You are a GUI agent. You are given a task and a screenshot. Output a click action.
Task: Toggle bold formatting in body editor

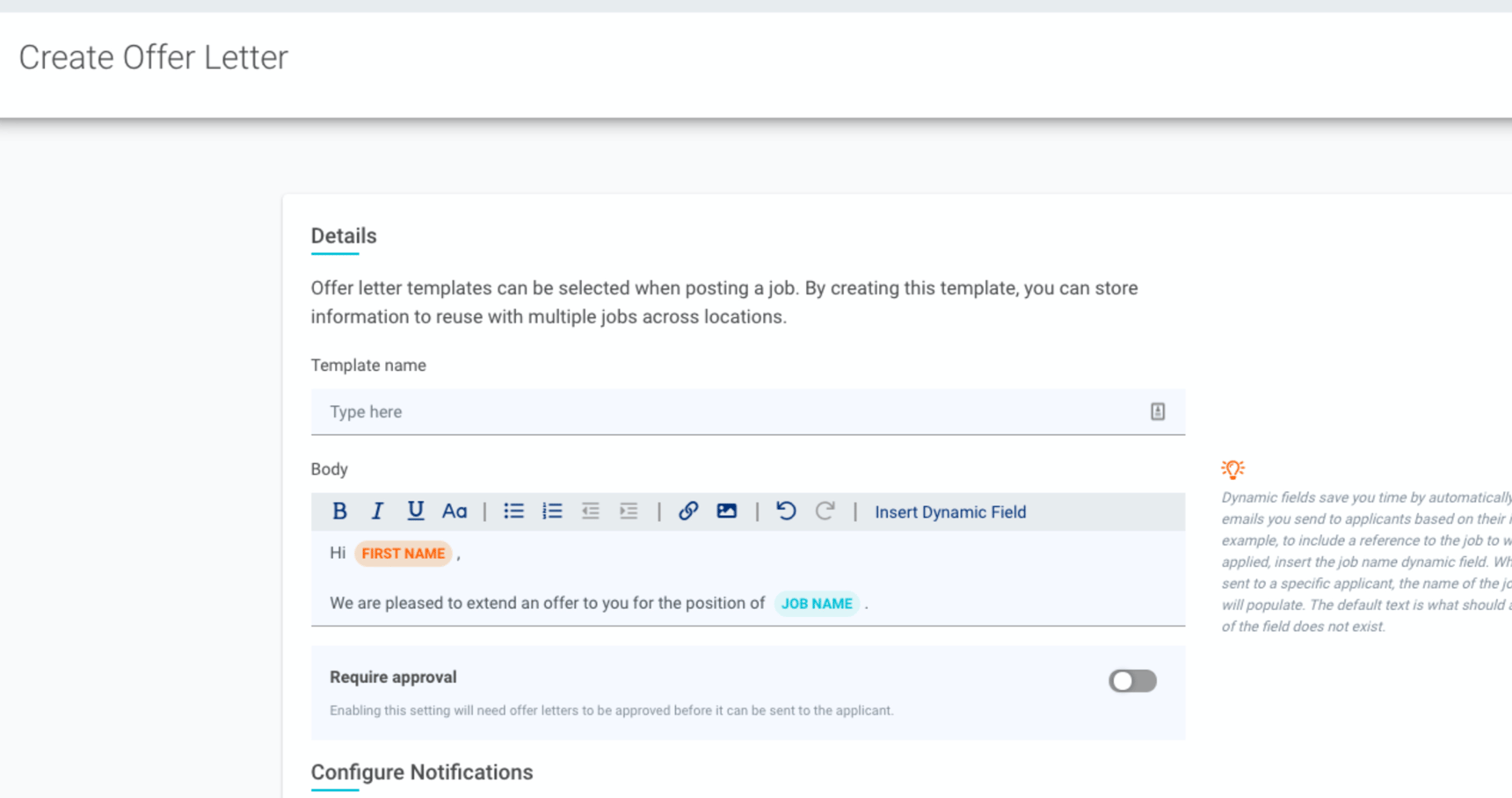tap(339, 511)
